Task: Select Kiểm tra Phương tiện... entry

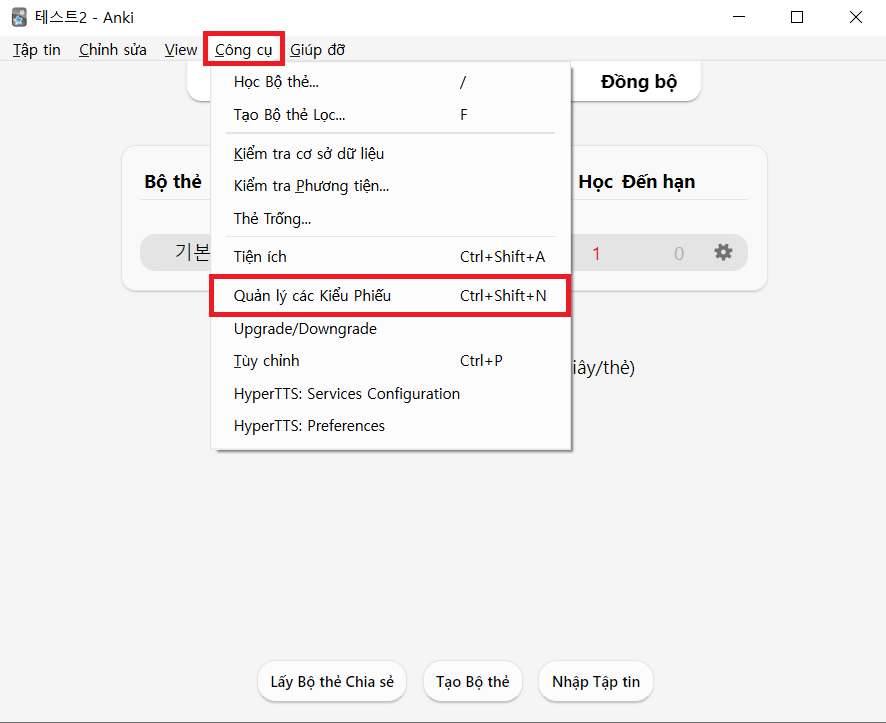Action: point(390,186)
